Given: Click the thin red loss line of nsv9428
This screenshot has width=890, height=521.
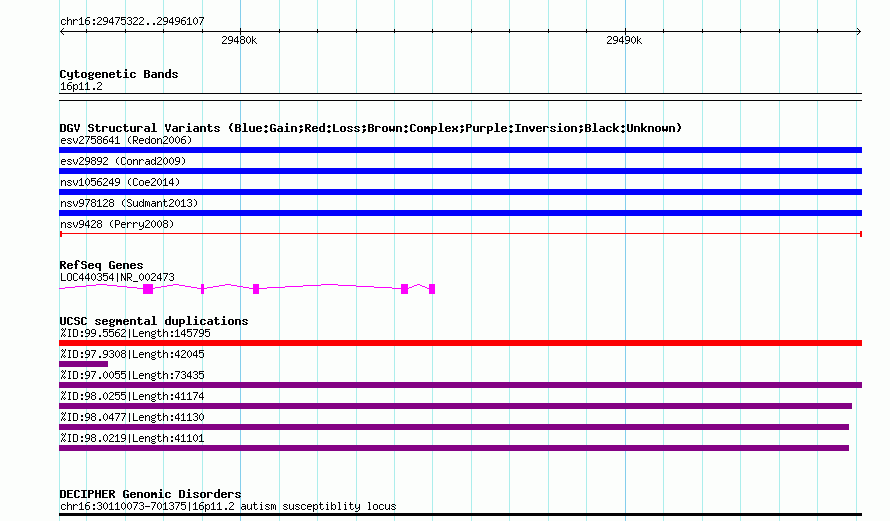Looking at the screenshot, I should pos(460,234).
